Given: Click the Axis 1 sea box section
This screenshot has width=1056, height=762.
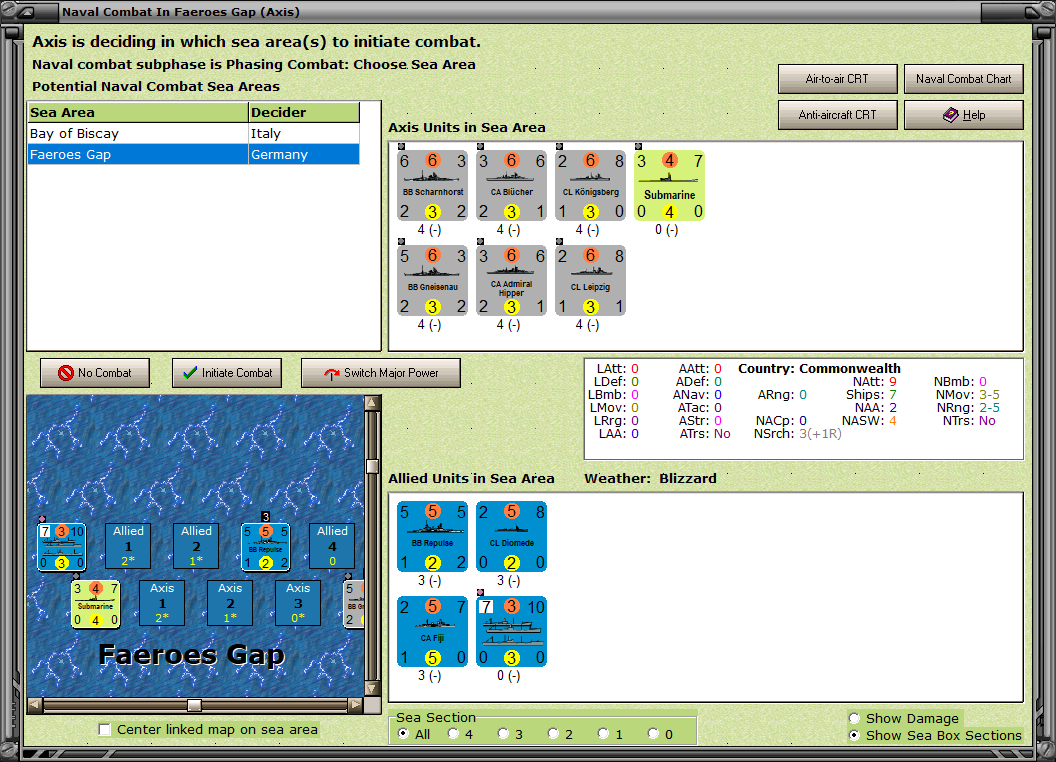Looking at the screenshot, I should tap(162, 603).
